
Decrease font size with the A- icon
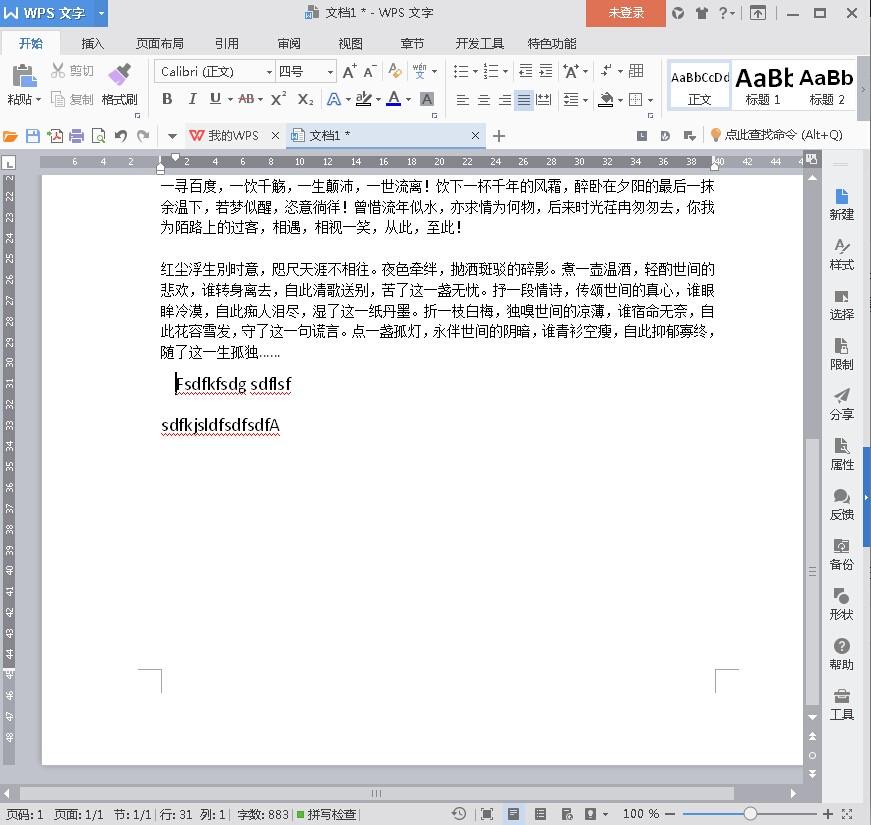click(x=369, y=71)
